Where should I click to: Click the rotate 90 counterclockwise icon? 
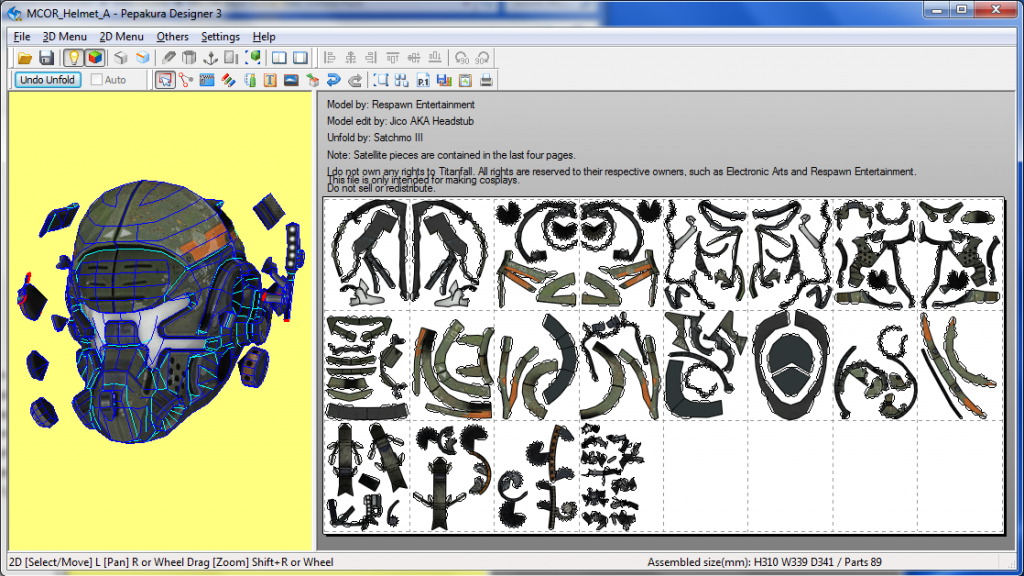coord(462,58)
